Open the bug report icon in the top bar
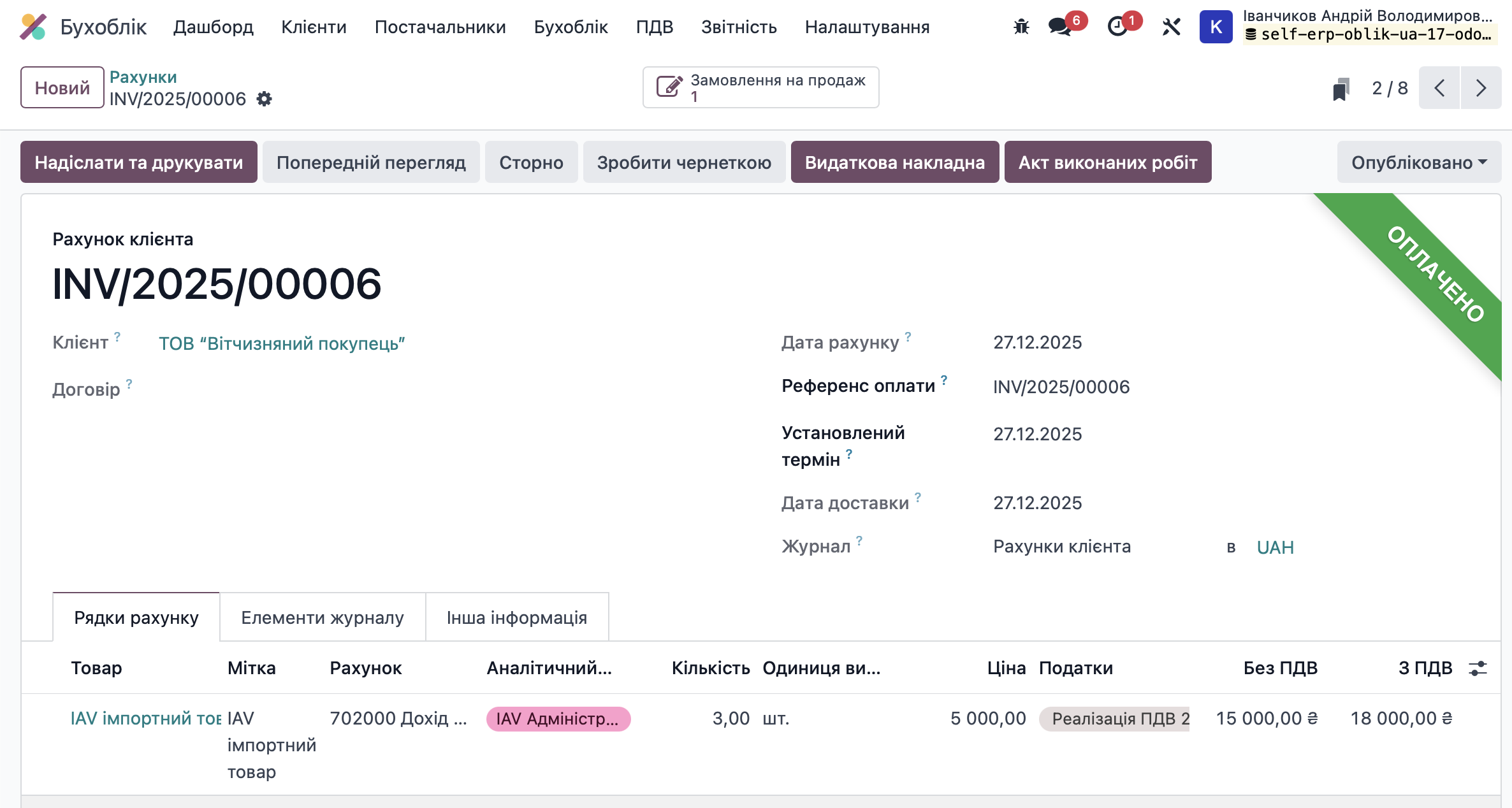Screen dimensions: 1512x808 [x=1021, y=27]
